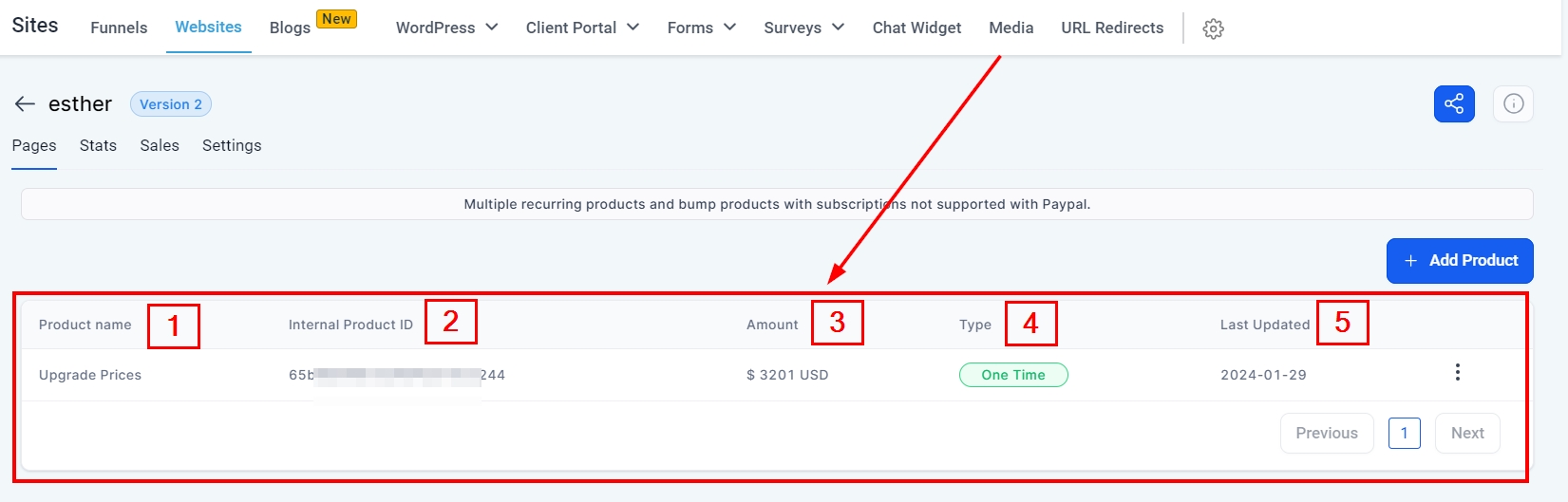The height and width of the screenshot is (502, 1568).
Task: Select the Pages tab
Action: 34,145
